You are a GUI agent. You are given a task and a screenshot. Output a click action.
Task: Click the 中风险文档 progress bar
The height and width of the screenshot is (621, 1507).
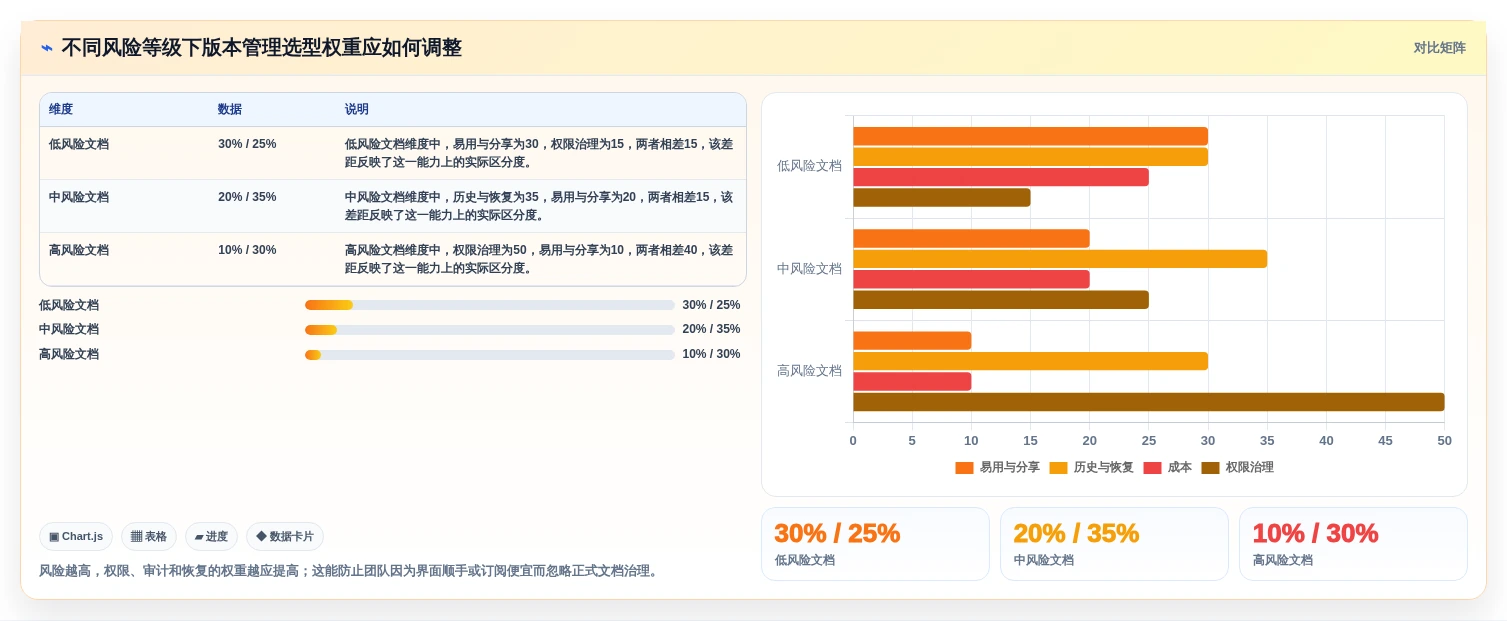[x=490, y=330]
